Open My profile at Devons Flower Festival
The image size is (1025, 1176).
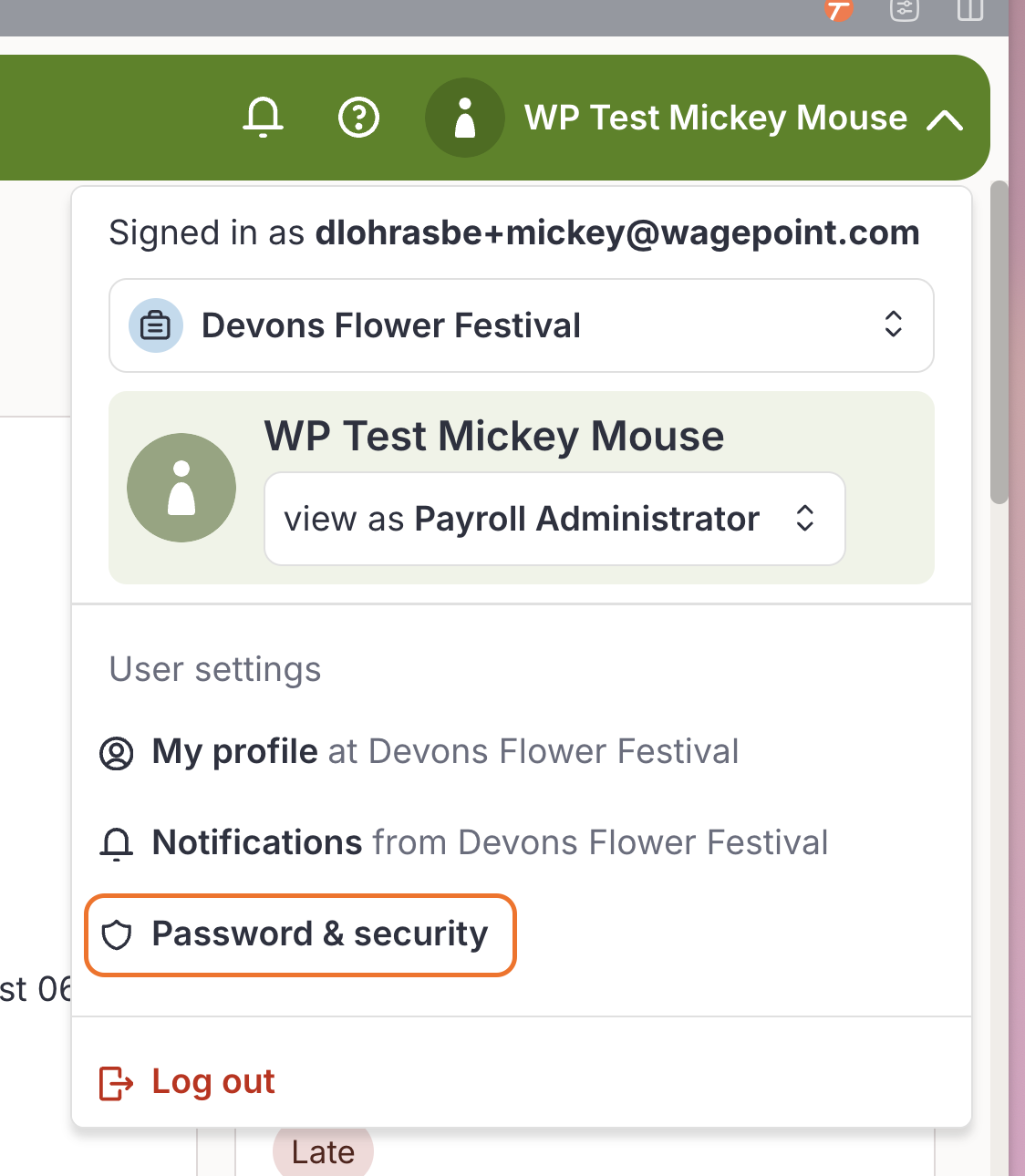419,752
